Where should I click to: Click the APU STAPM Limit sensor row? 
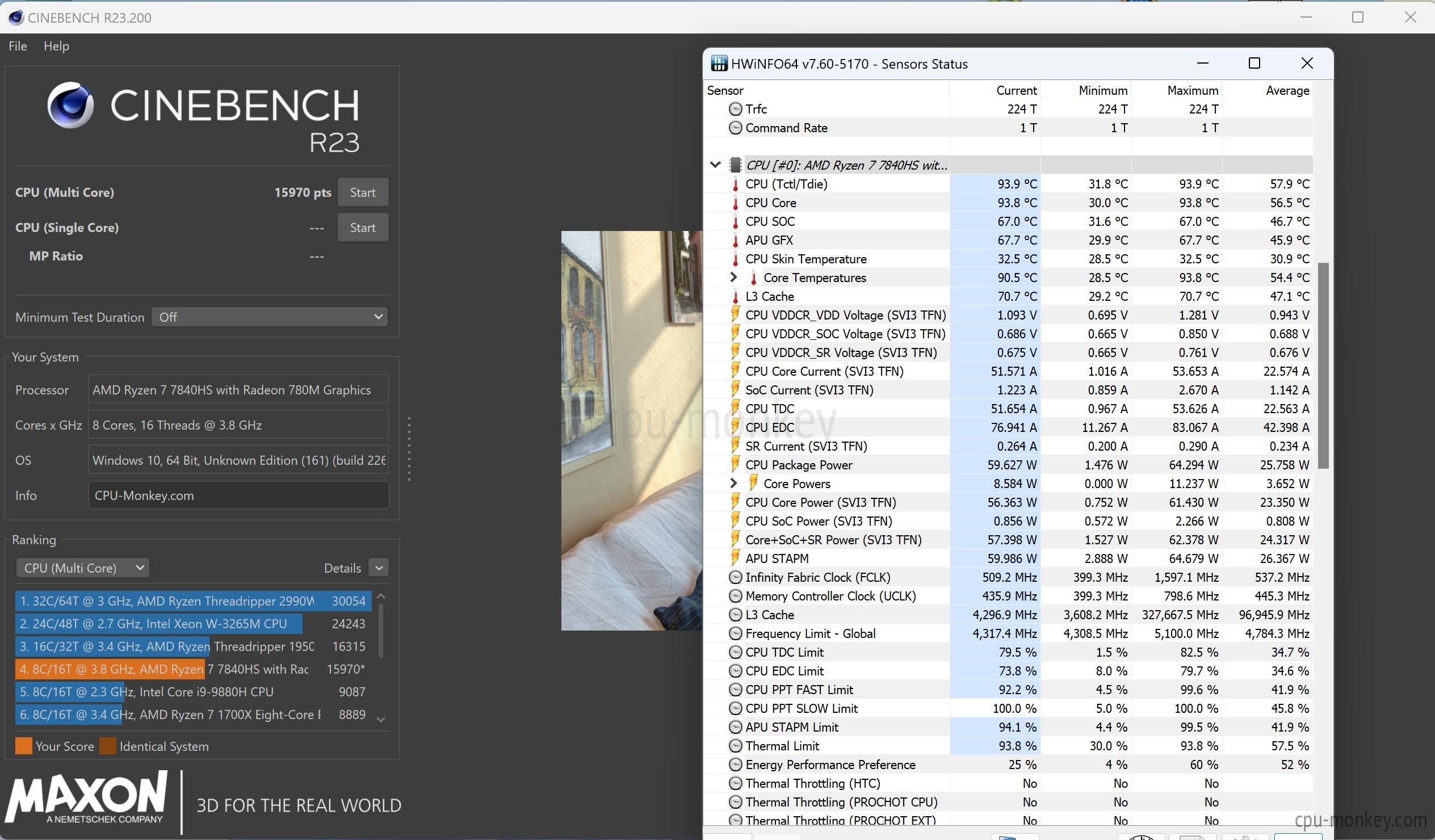(x=1009, y=727)
